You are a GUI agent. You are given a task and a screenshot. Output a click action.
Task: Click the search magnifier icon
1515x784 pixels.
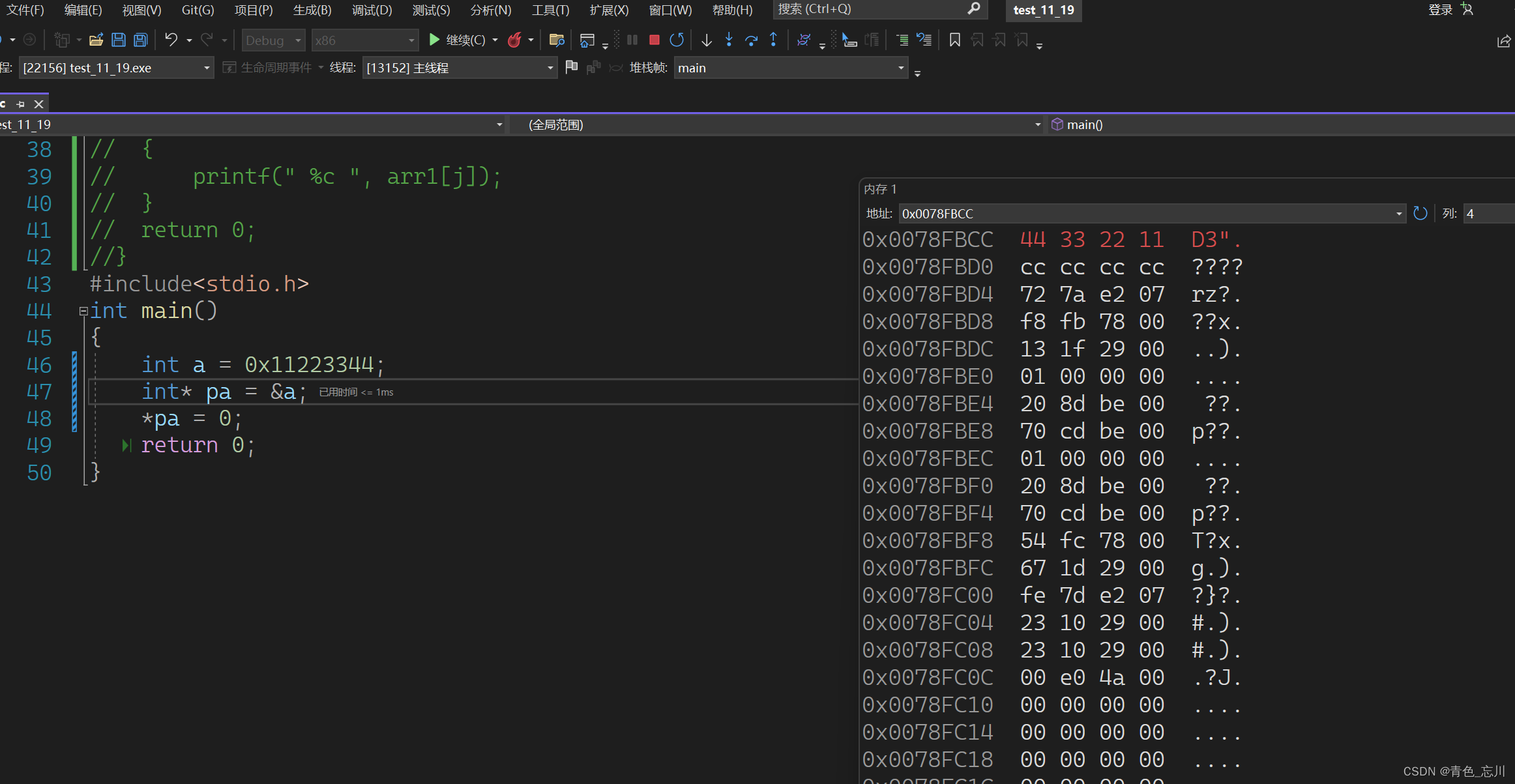974,8
